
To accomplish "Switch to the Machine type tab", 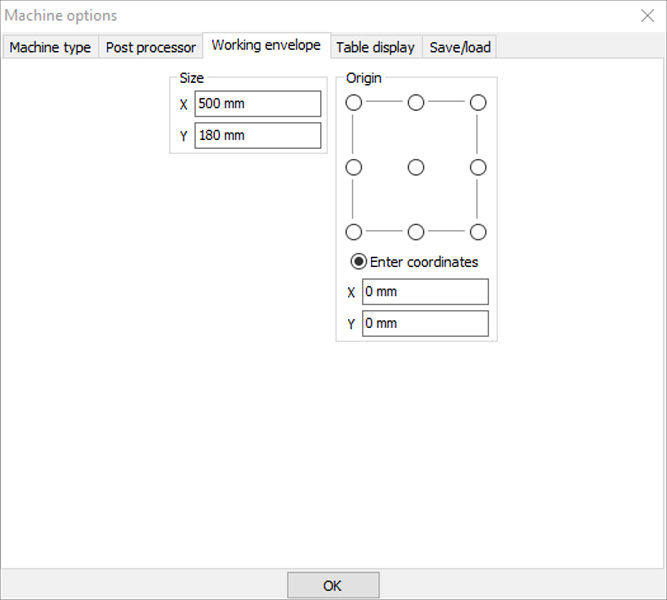I will pos(50,47).
